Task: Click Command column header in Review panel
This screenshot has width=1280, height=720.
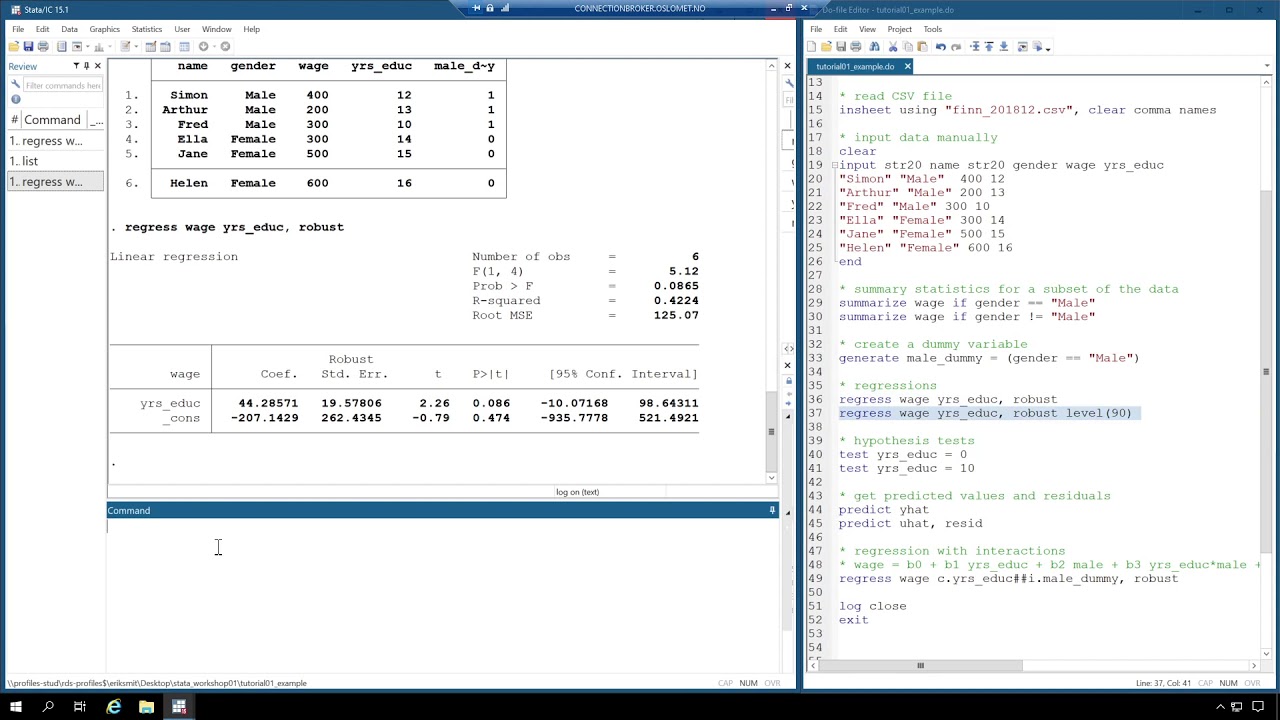Action: (x=52, y=120)
